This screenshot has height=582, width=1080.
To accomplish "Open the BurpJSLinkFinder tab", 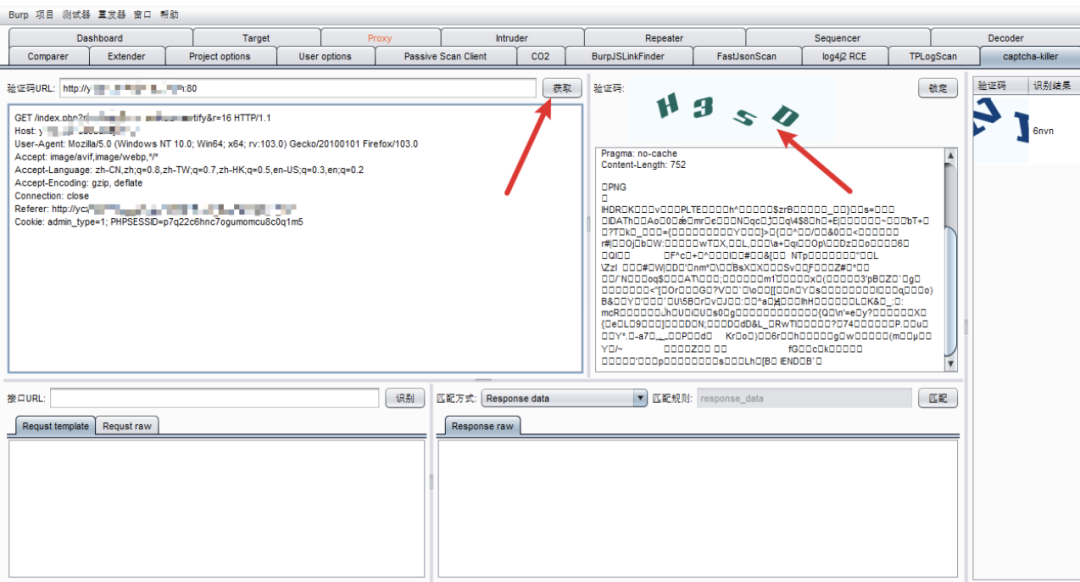I will pyautogui.click(x=628, y=56).
